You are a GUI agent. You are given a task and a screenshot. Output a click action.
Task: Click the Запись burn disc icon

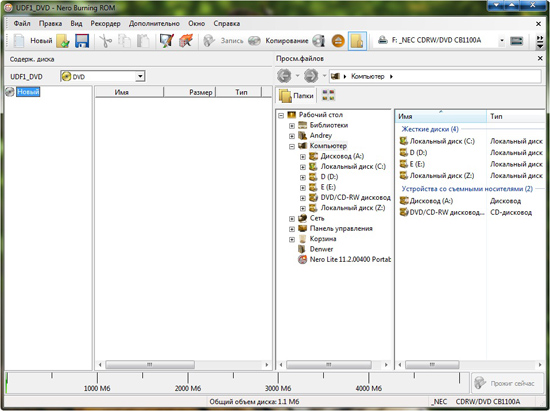click(x=209, y=41)
